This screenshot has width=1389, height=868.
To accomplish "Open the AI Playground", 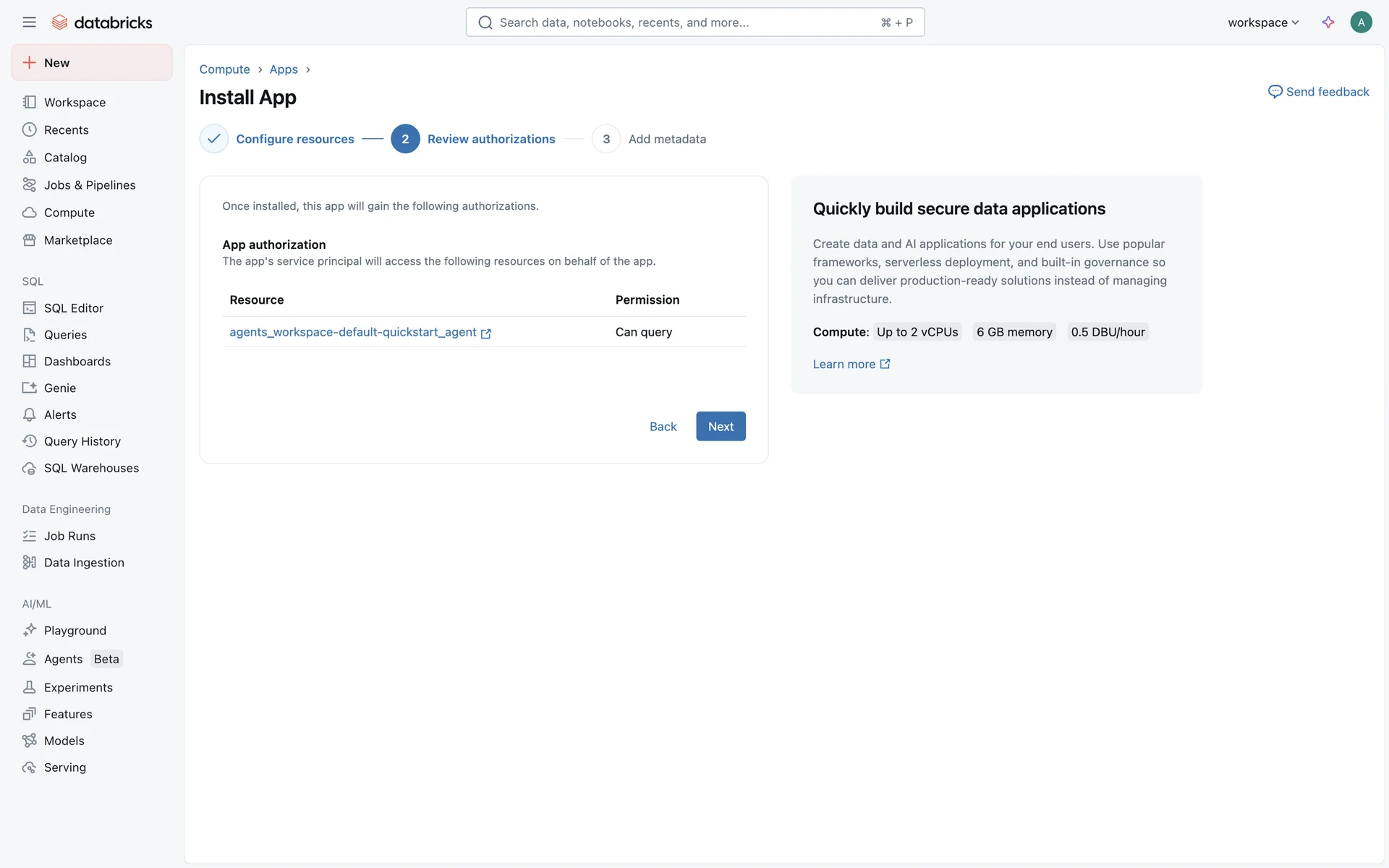I will 75,631.
